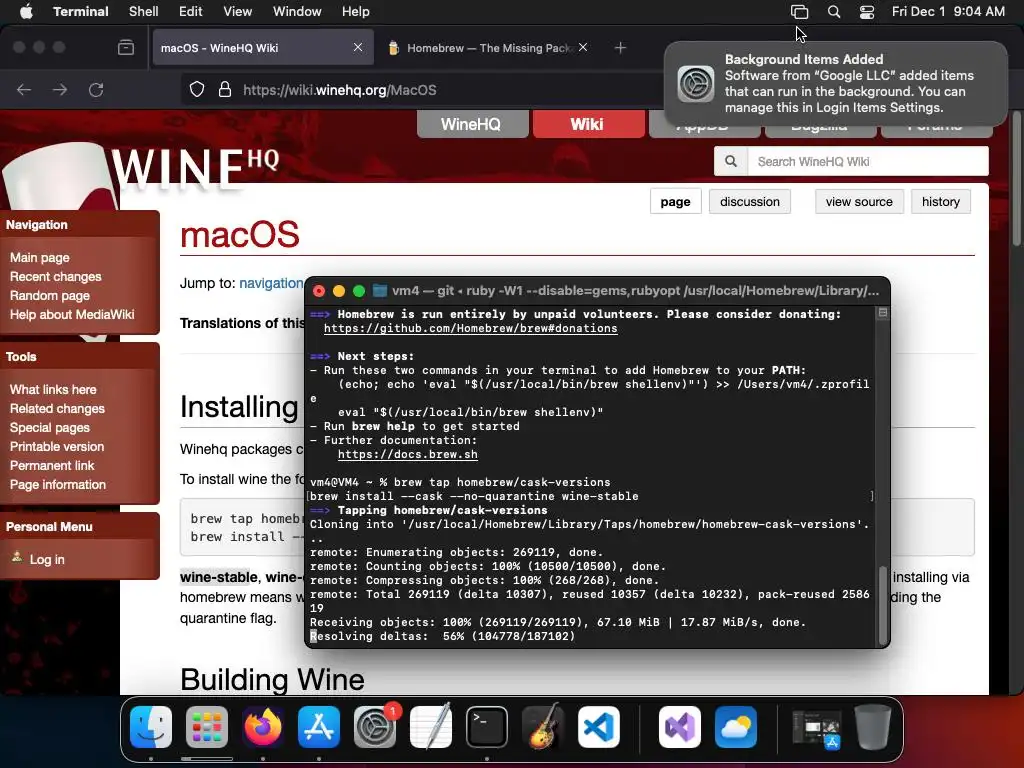
Task: Open the discussion page tab
Action: [750, 202]
